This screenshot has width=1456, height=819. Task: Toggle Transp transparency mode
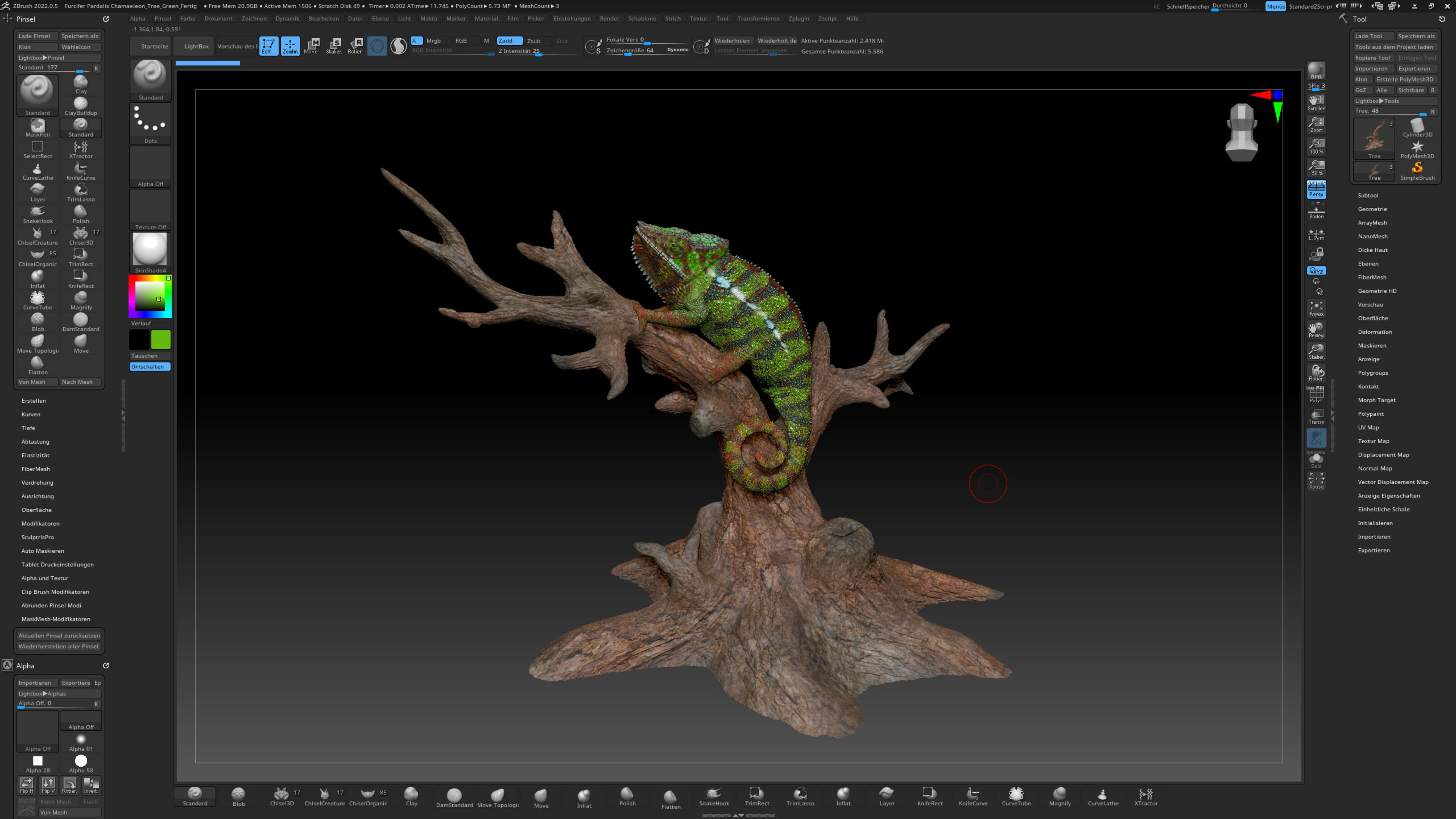click(1316, 417)
